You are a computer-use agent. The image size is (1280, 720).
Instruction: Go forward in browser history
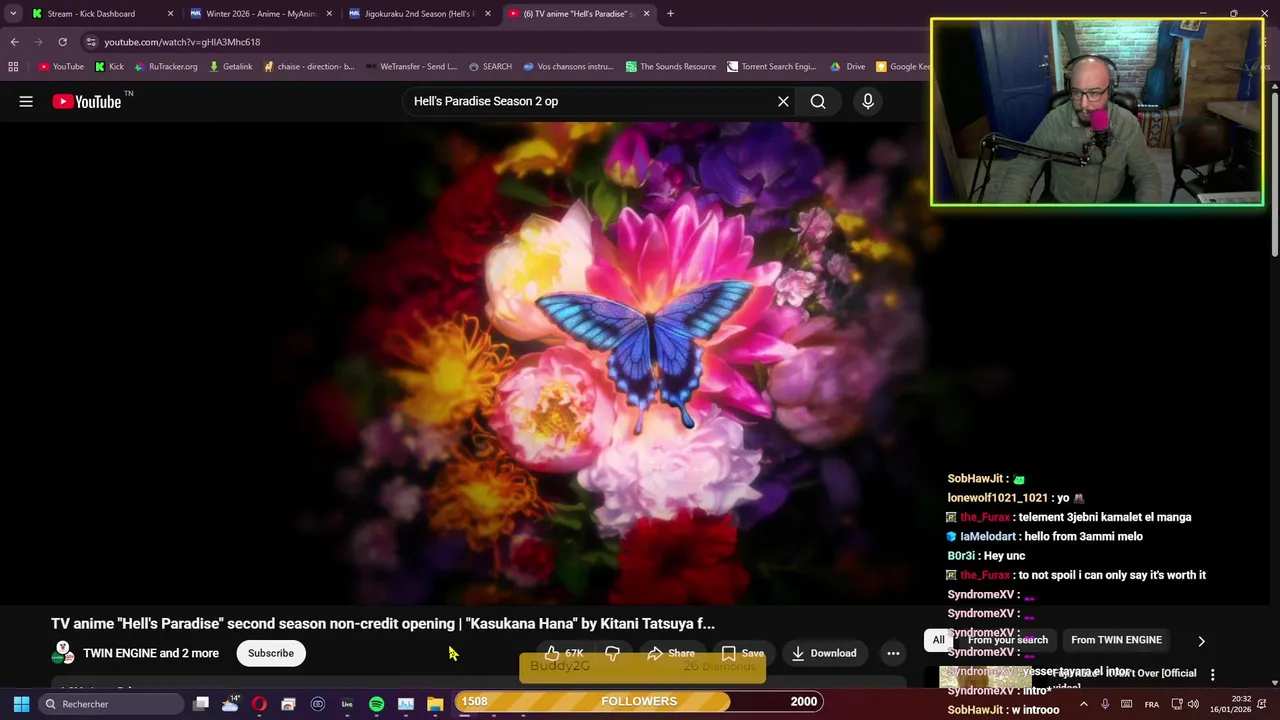[x=38, y=42]
